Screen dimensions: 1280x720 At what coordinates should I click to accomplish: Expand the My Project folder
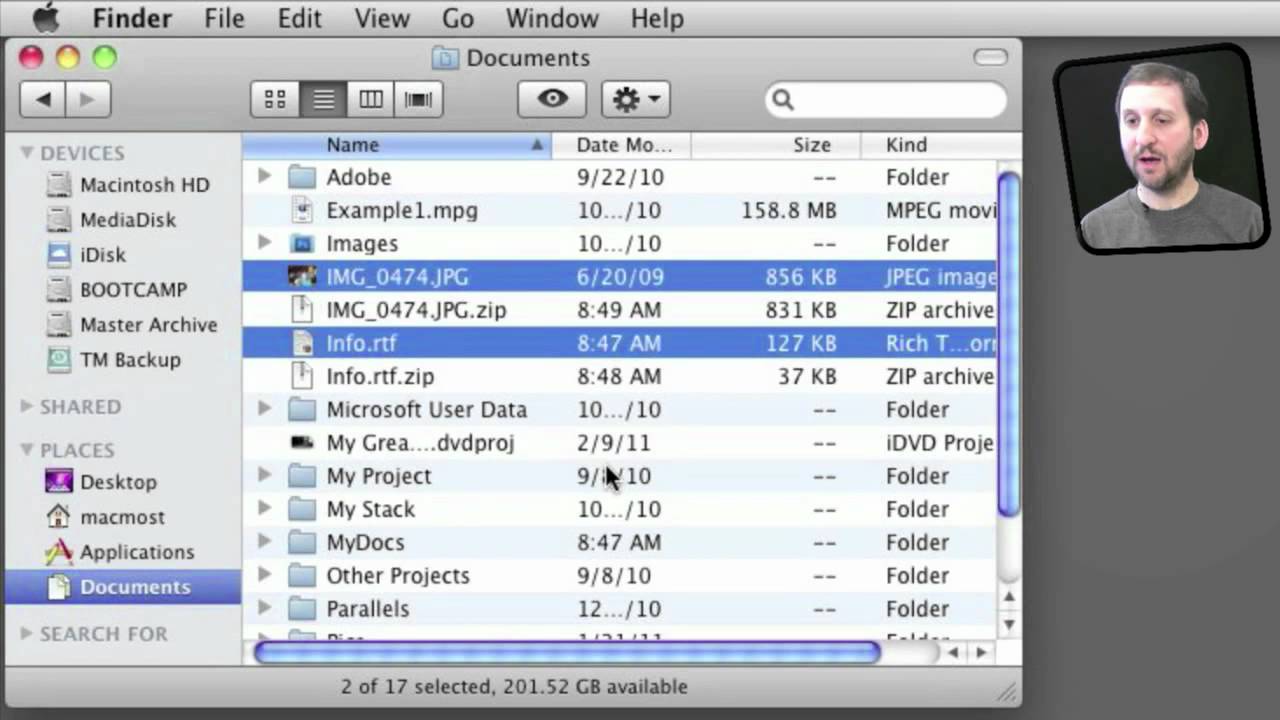click(x=264, y=475)
